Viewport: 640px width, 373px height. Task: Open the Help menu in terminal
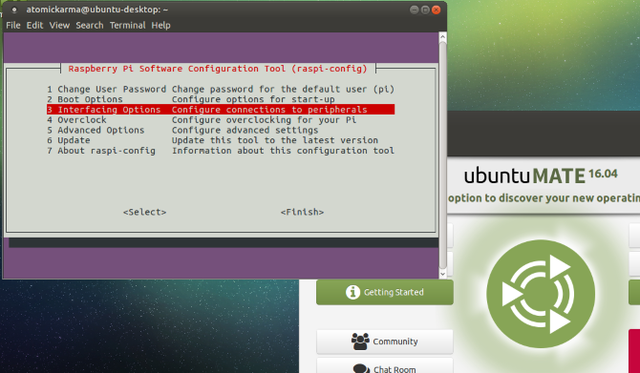161,25
